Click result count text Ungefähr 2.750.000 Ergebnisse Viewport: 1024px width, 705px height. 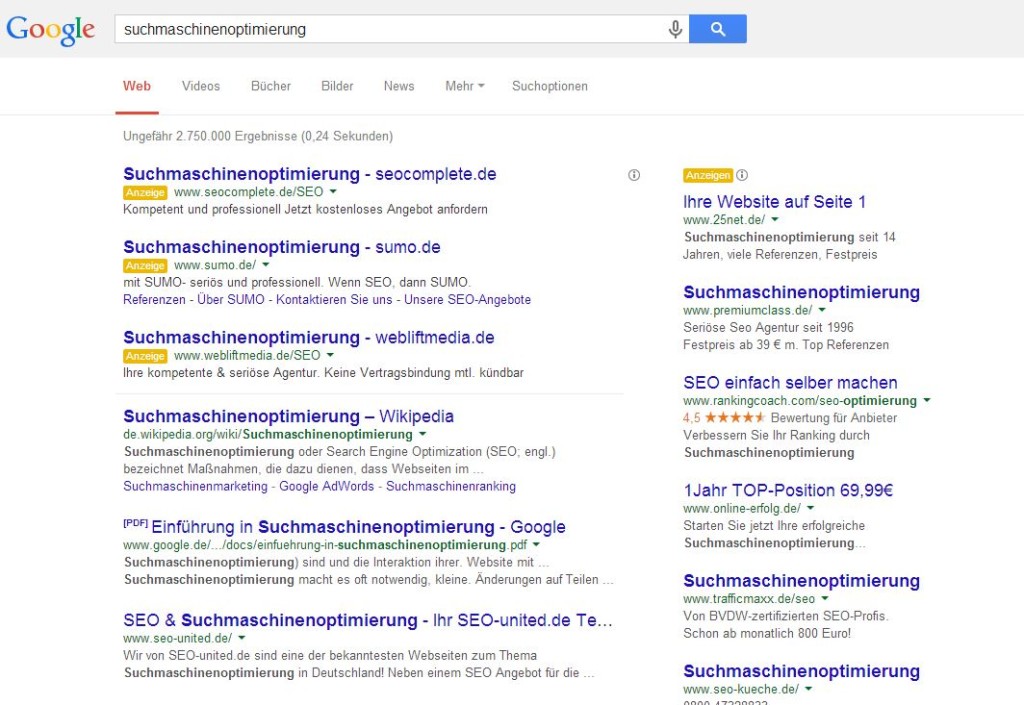258,136
